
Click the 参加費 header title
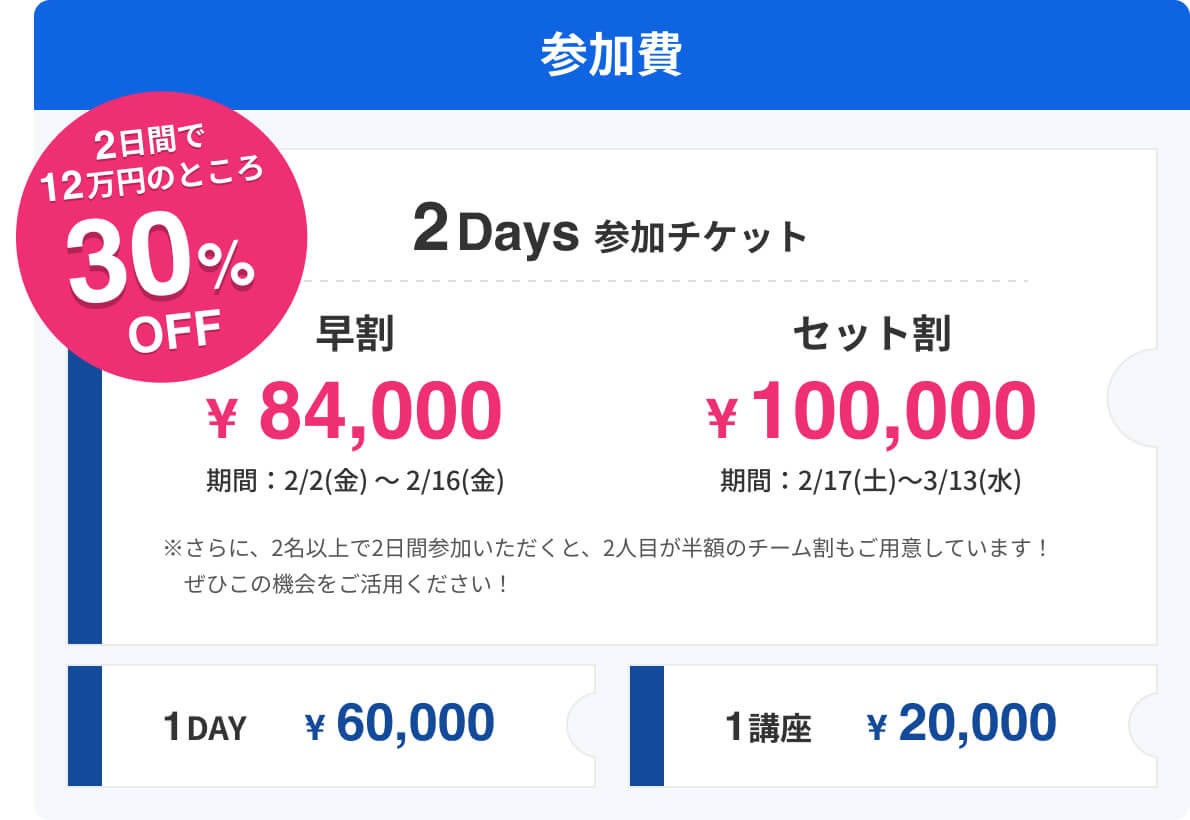(x=611, y=56)
